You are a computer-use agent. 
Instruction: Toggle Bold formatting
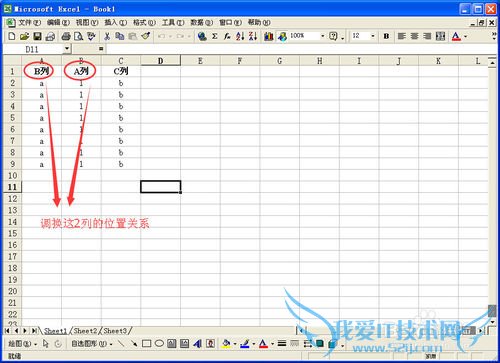click(386, 36)
